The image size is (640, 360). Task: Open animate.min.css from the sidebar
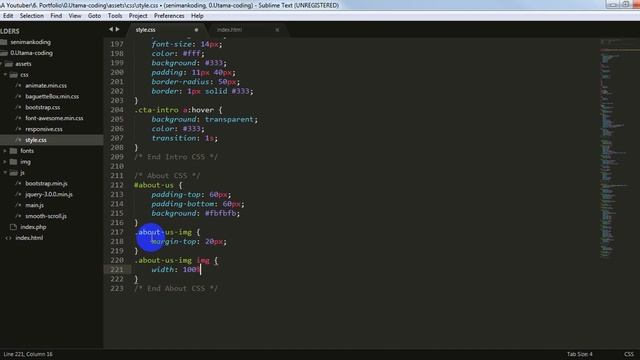[x=46, y=86]
